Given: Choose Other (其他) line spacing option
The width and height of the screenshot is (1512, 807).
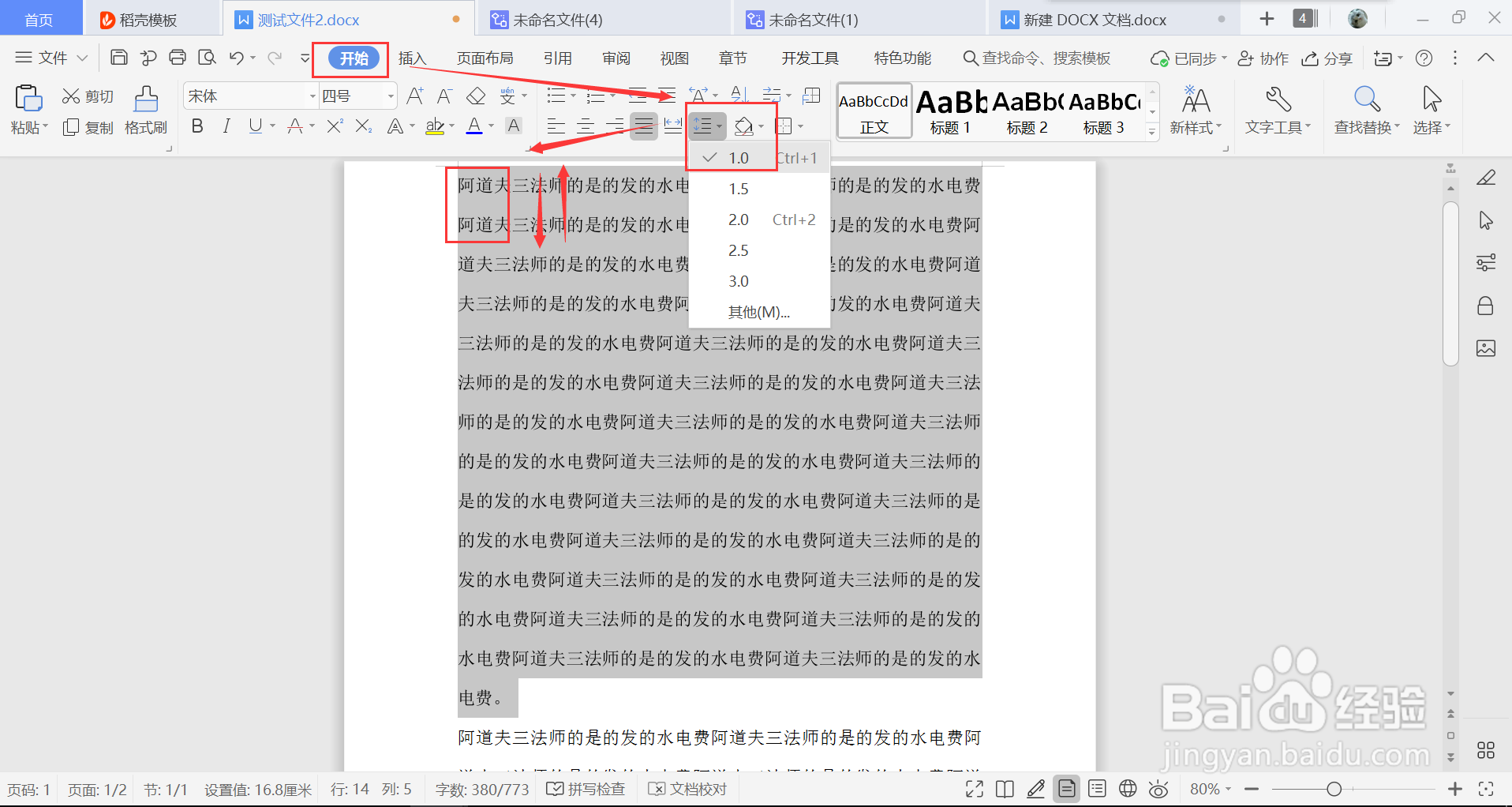Looking at the screenshot, I should click(x=759, y=312).
